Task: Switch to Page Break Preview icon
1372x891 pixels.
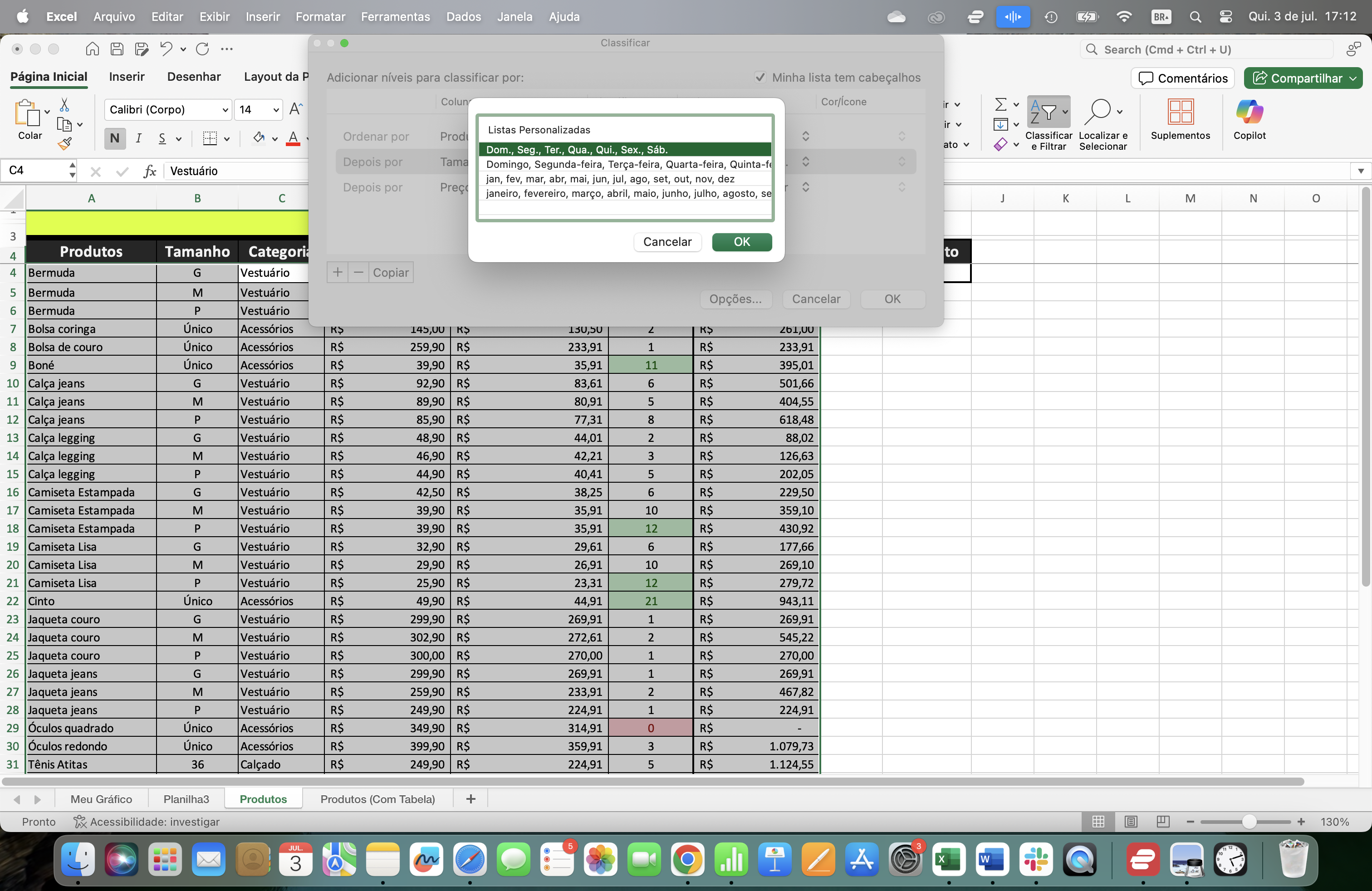Action: coord(1163,822)
